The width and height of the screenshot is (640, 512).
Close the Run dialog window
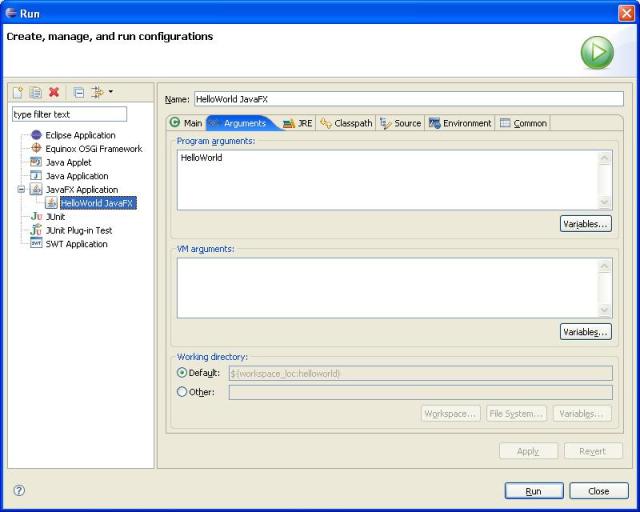(x=626, y=13)
